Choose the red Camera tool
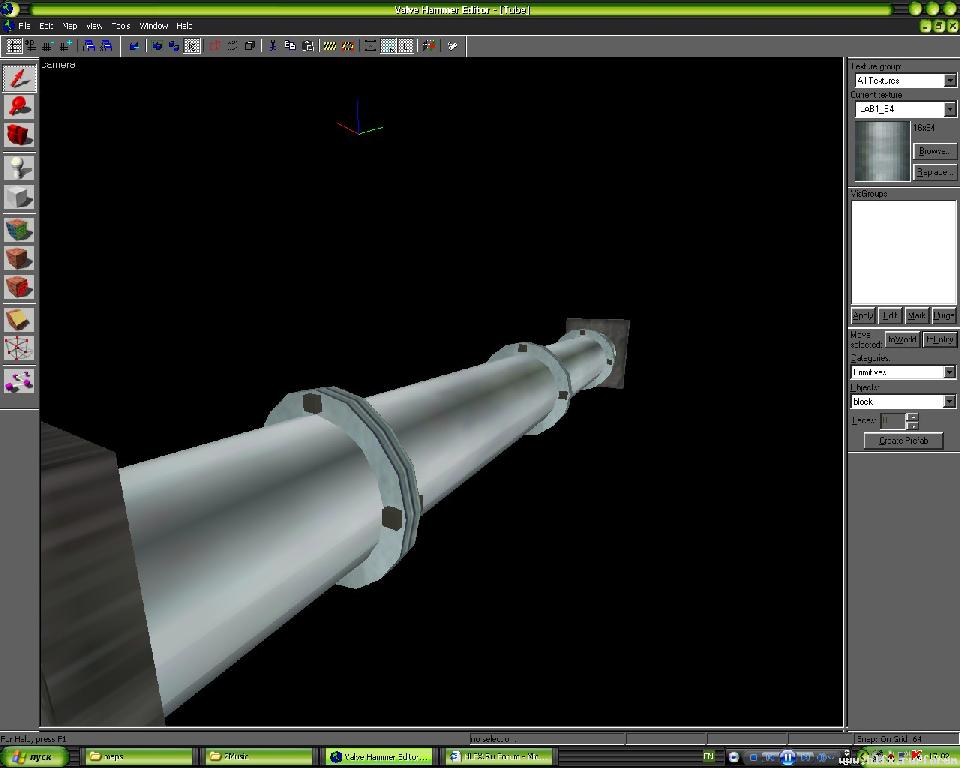Screen dimensions: 960x768 click(19, 134)
